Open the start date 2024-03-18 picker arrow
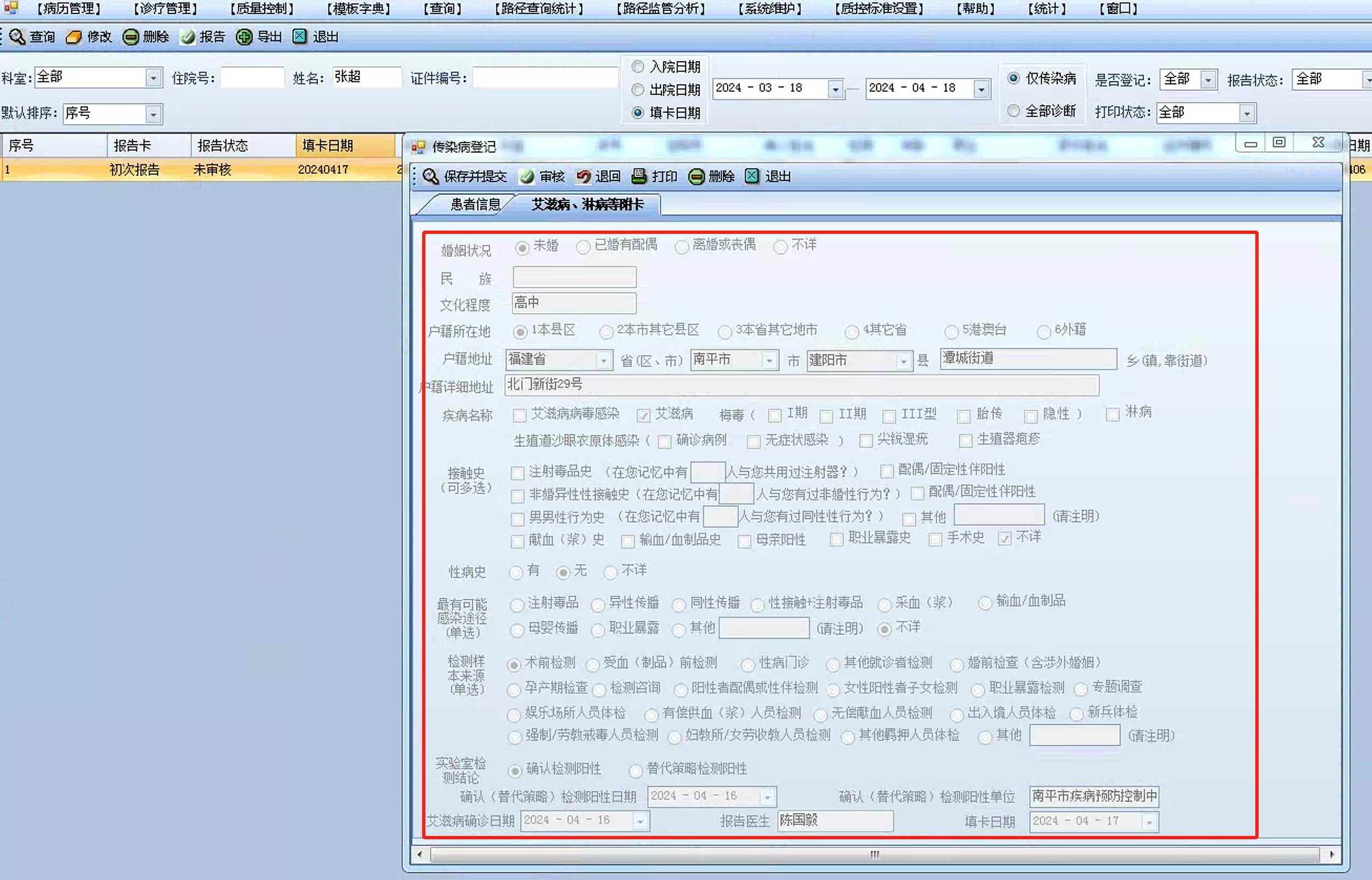1372x880 pixels. tap(835, 89)
